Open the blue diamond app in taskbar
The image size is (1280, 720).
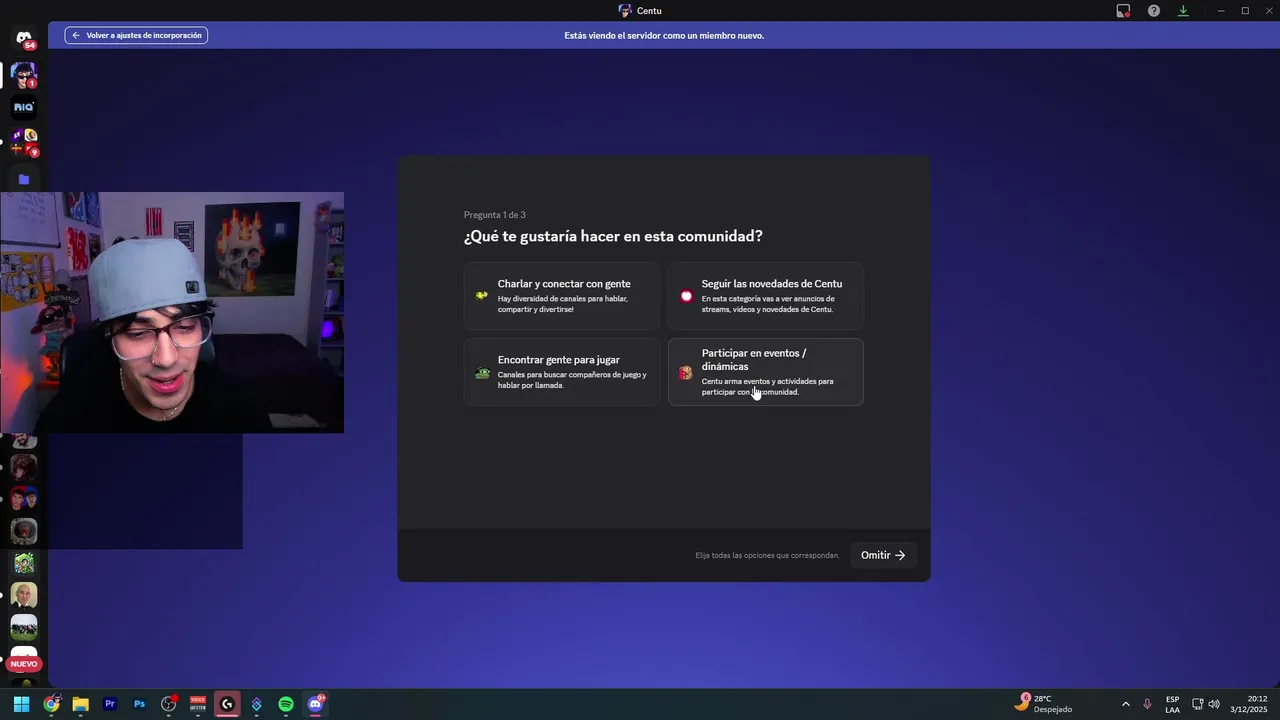click(257, 704)
